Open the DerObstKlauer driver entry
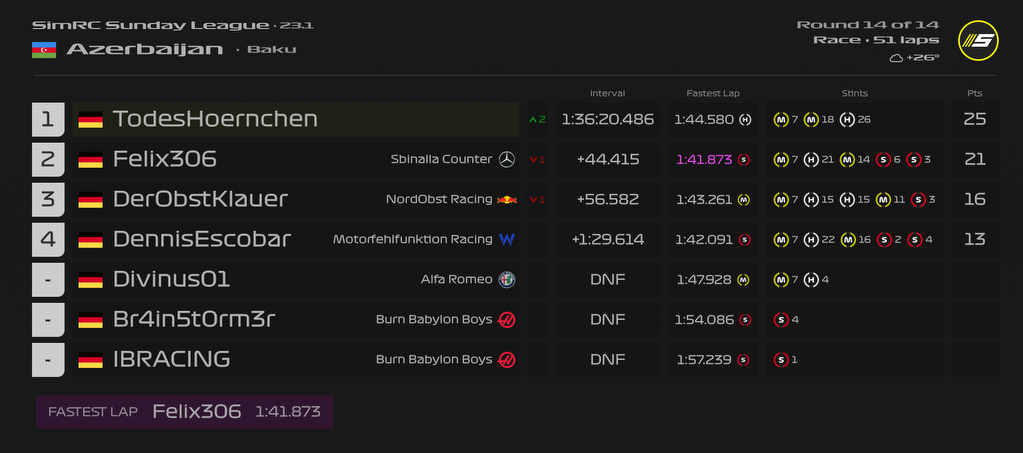The image size is (1023, 453). [x=200, y=199]
